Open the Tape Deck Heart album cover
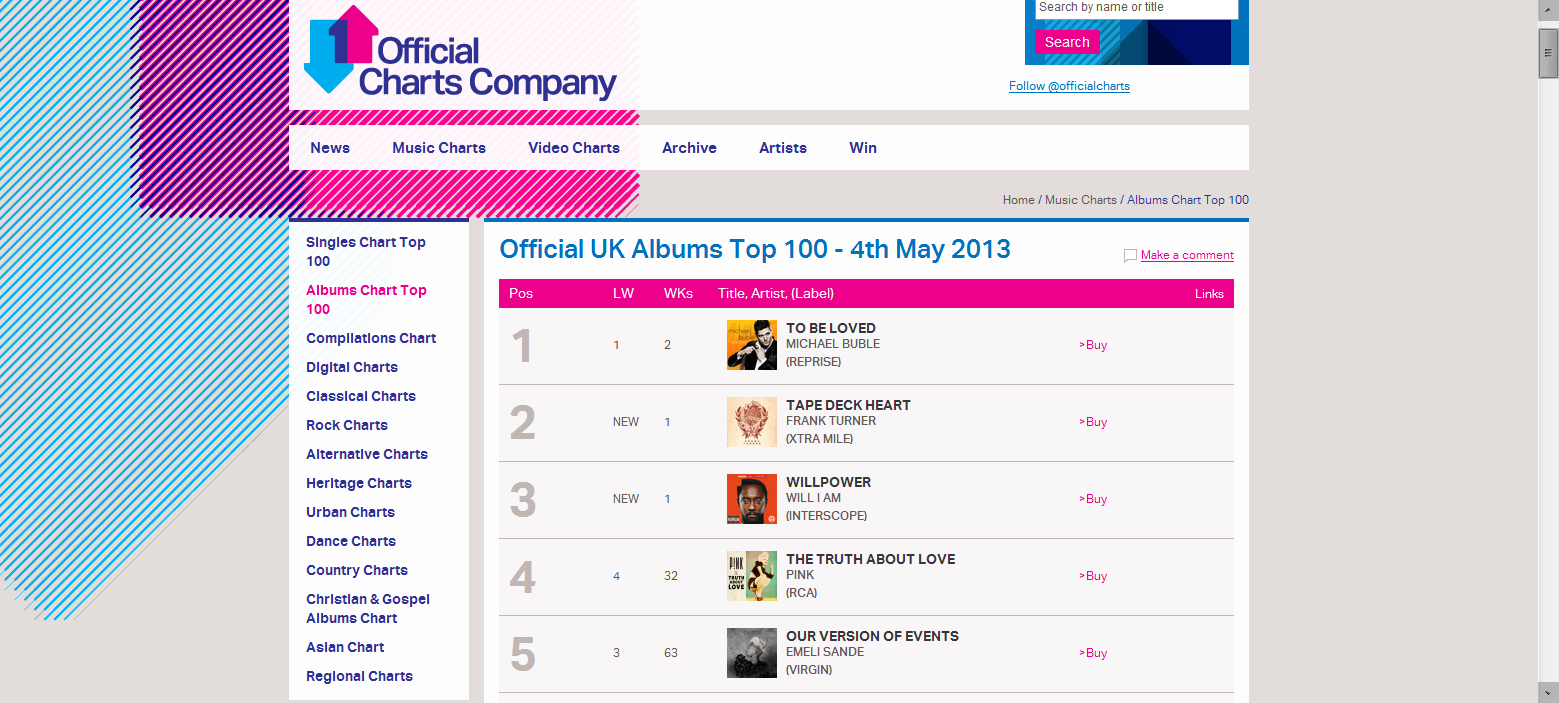 [752, 422]
